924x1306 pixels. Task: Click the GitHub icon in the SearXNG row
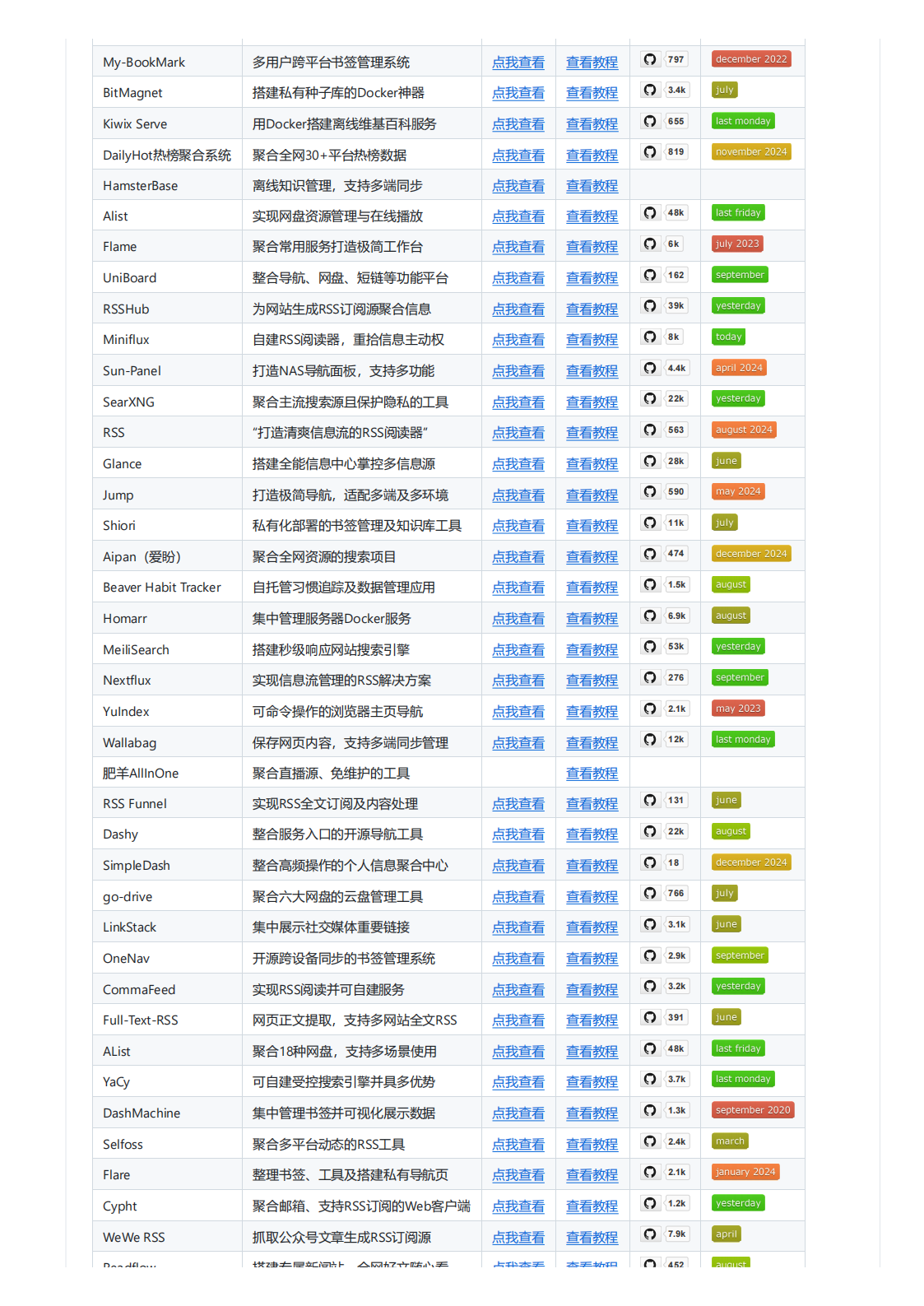[x=650, y=398]
